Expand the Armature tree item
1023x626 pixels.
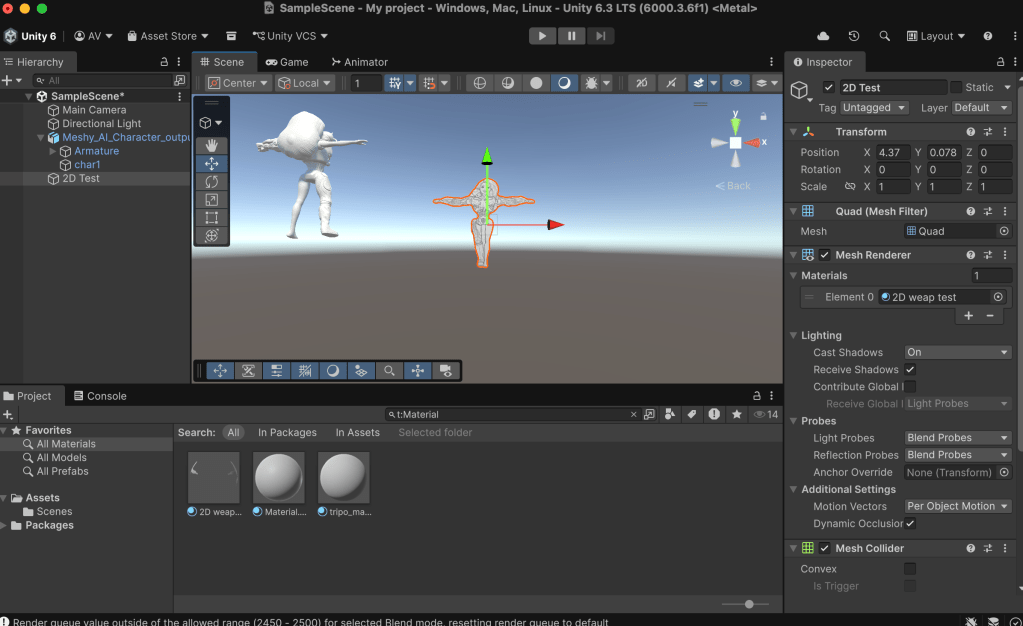pyautogui.click(x=53, y=151)
